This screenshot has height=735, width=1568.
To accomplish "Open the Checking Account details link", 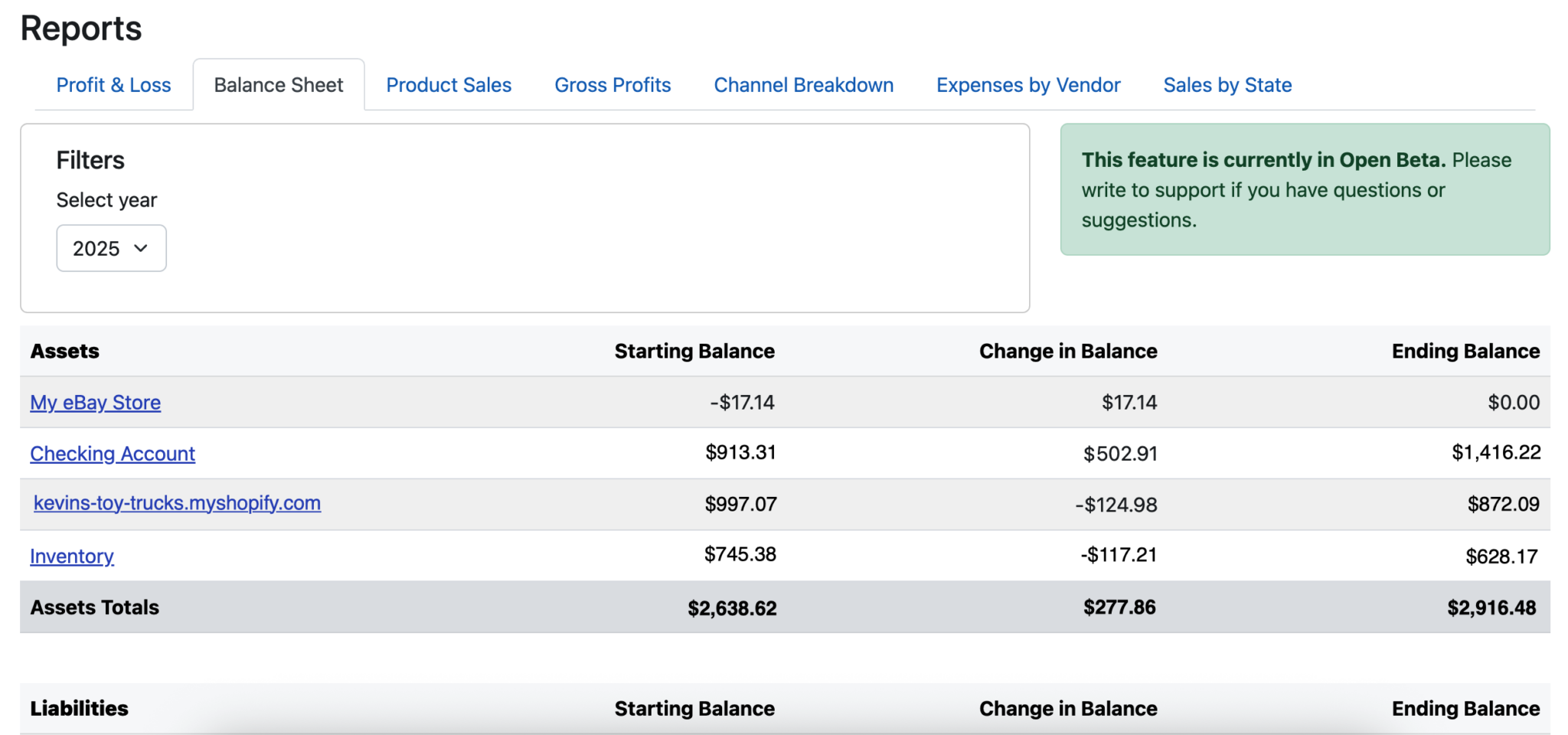I will (x=113, y=453).
